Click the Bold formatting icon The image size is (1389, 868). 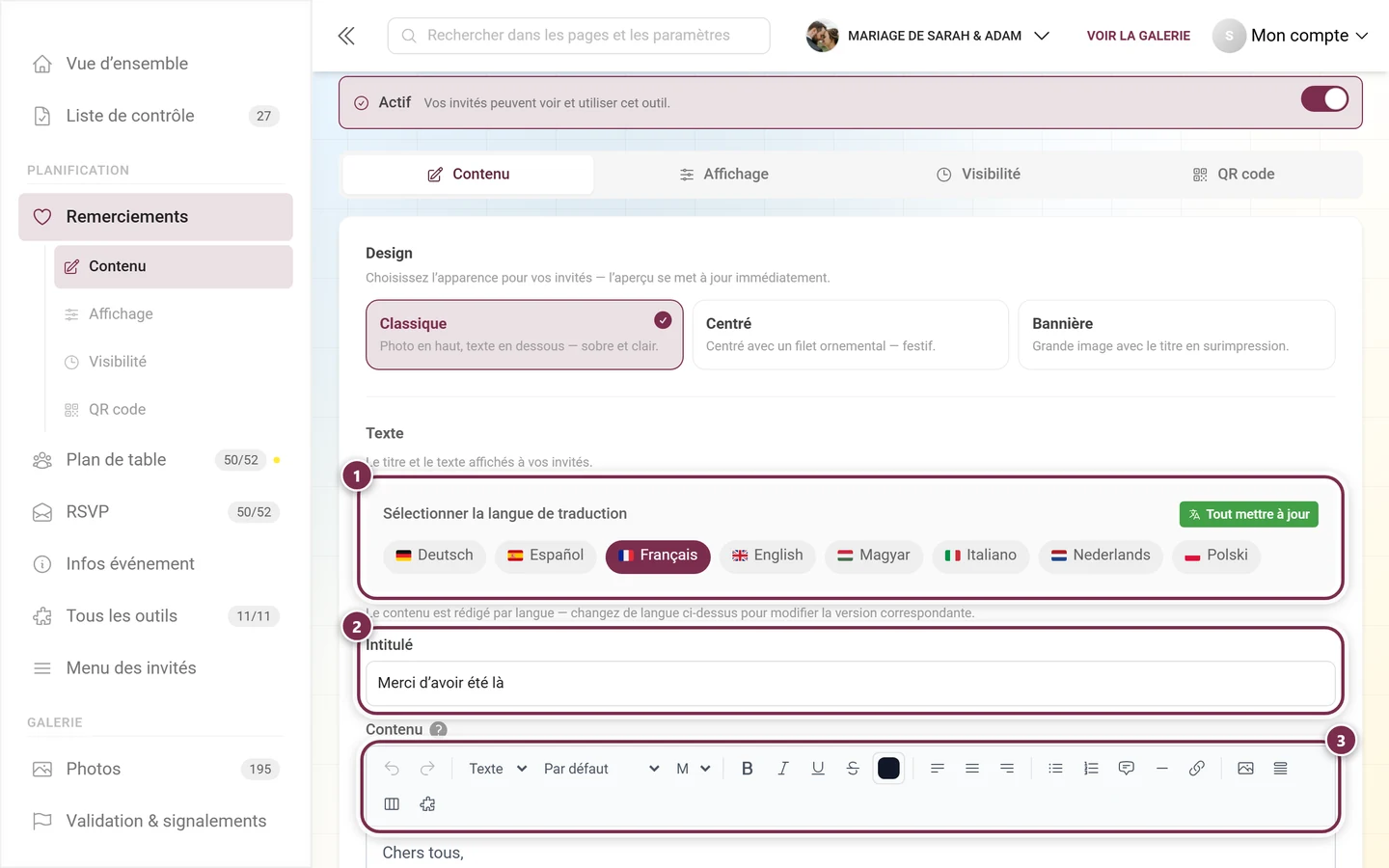tap(747, 769)
